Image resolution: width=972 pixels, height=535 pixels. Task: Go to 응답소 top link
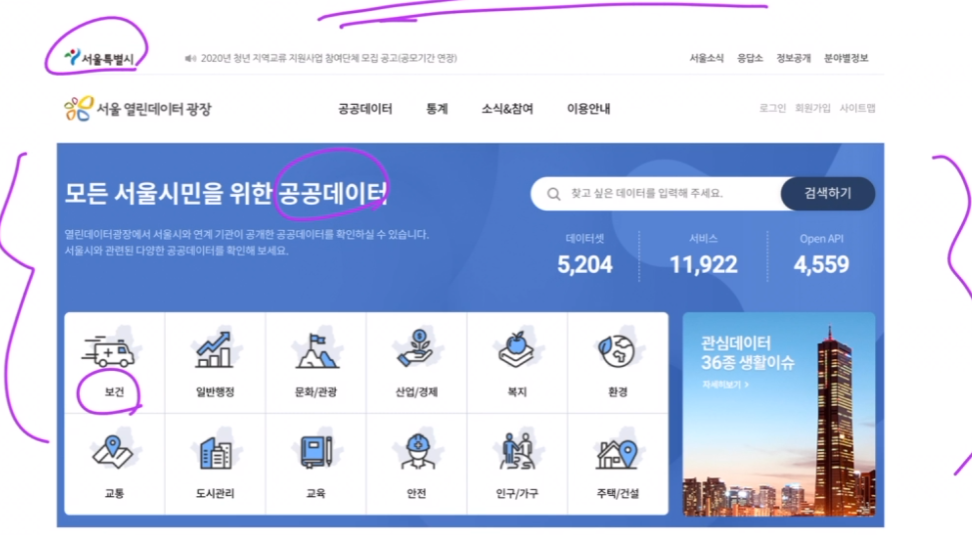pos(749,58)
